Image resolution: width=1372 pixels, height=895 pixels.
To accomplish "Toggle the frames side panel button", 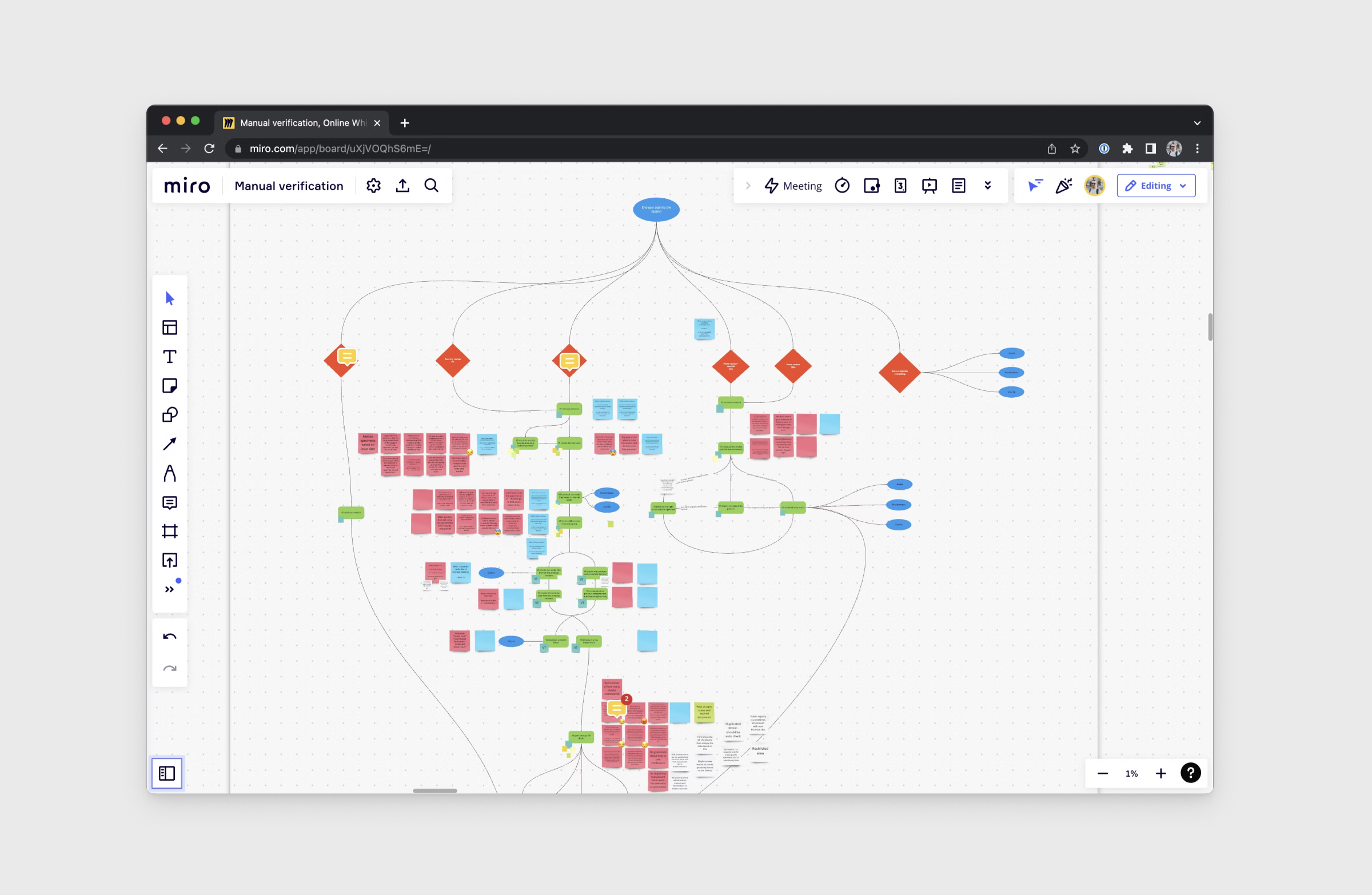I will 167,773.
